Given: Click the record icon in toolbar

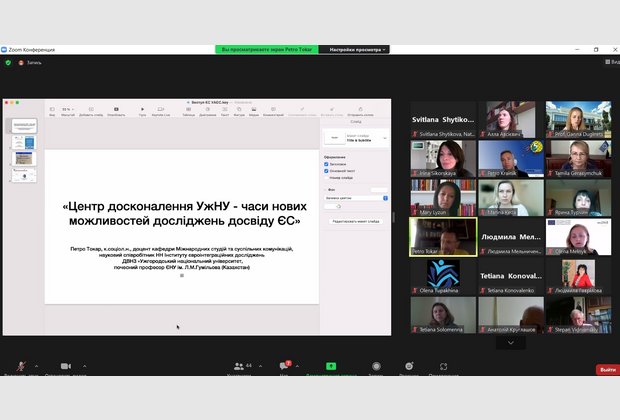Looking at the screenshot, I should coord(375,367).
